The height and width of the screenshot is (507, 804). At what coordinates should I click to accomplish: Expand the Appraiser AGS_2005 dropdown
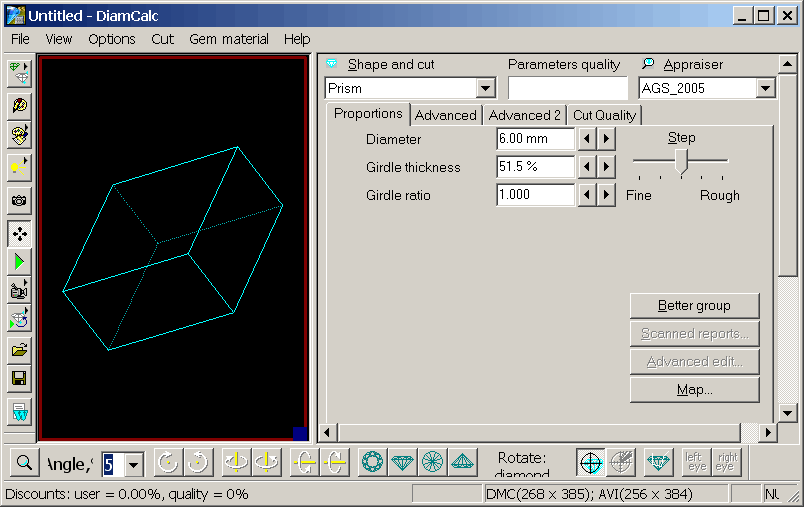[x=766, y=89]
